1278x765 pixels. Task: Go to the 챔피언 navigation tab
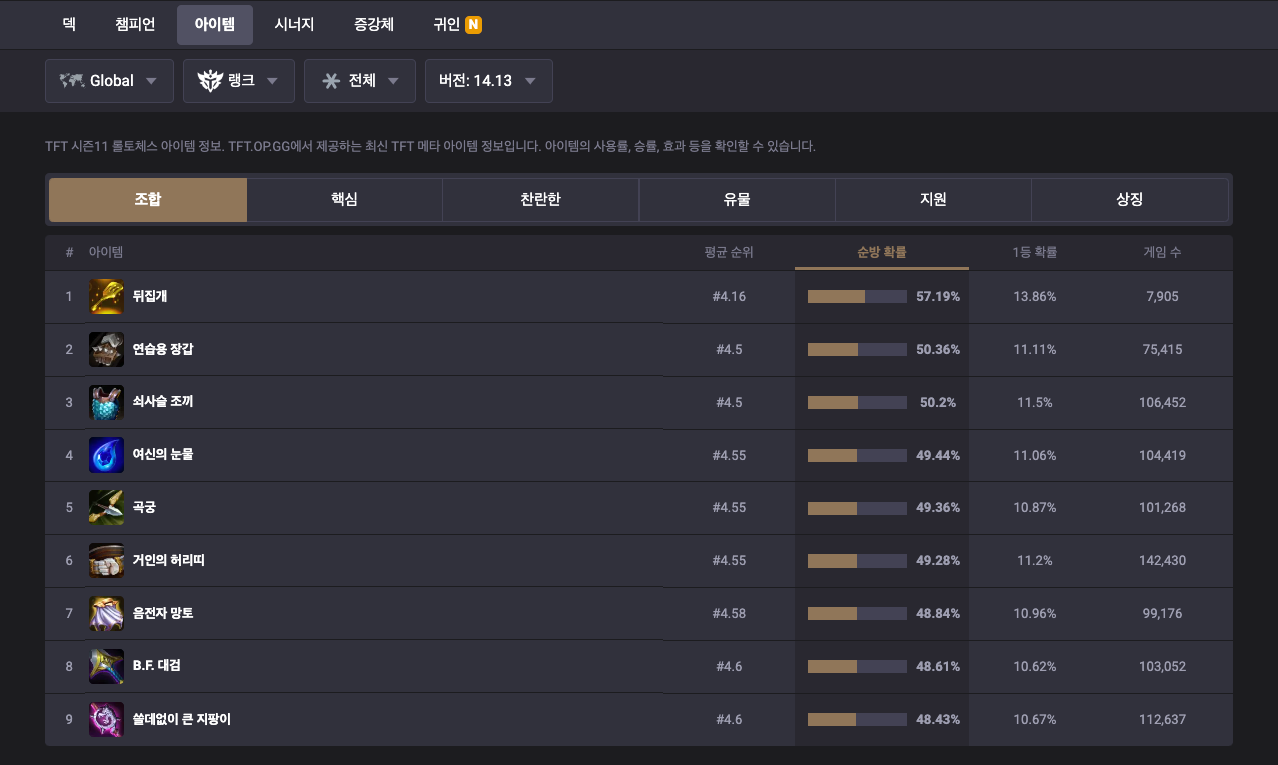[x=135, y=25]
